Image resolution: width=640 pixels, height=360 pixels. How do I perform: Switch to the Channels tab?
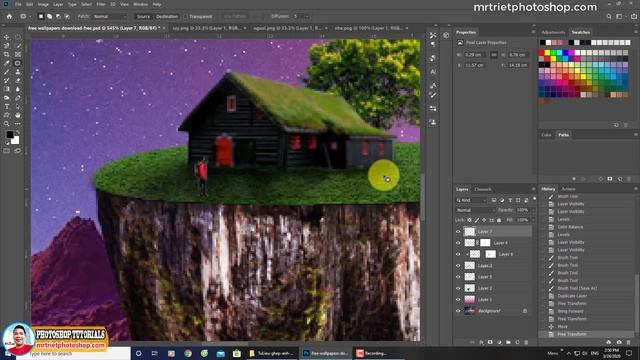tap(482, 189)
